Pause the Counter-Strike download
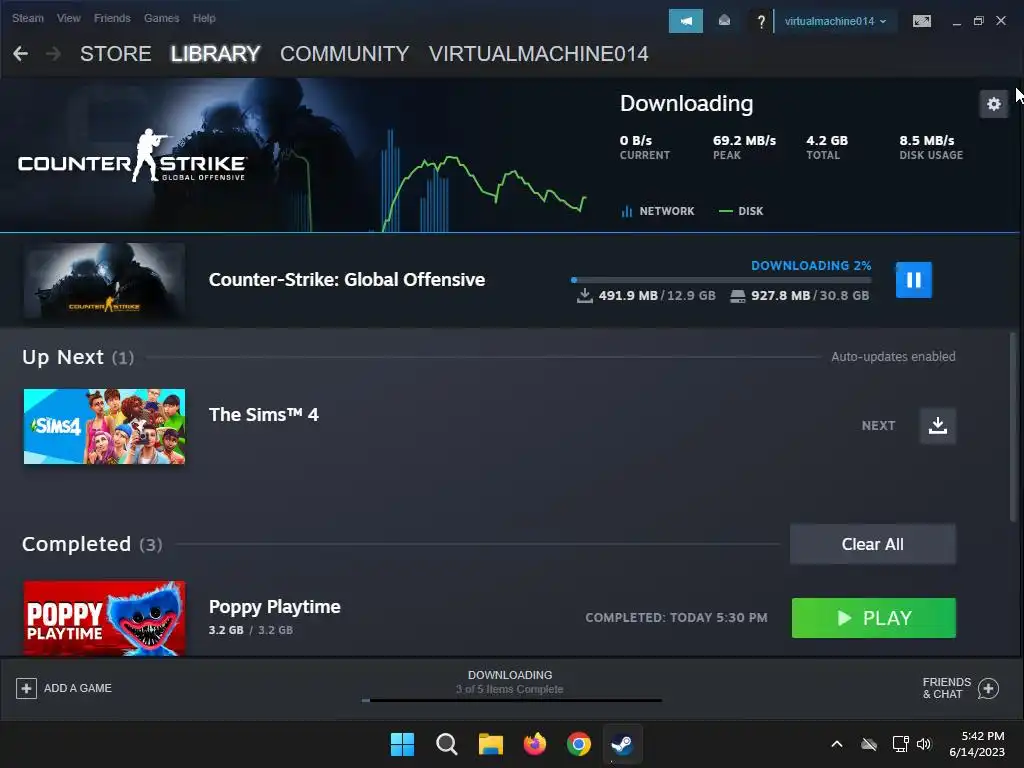Image resolution: width=1024 pixels, height=768 pixels. (x=913, y=280)
